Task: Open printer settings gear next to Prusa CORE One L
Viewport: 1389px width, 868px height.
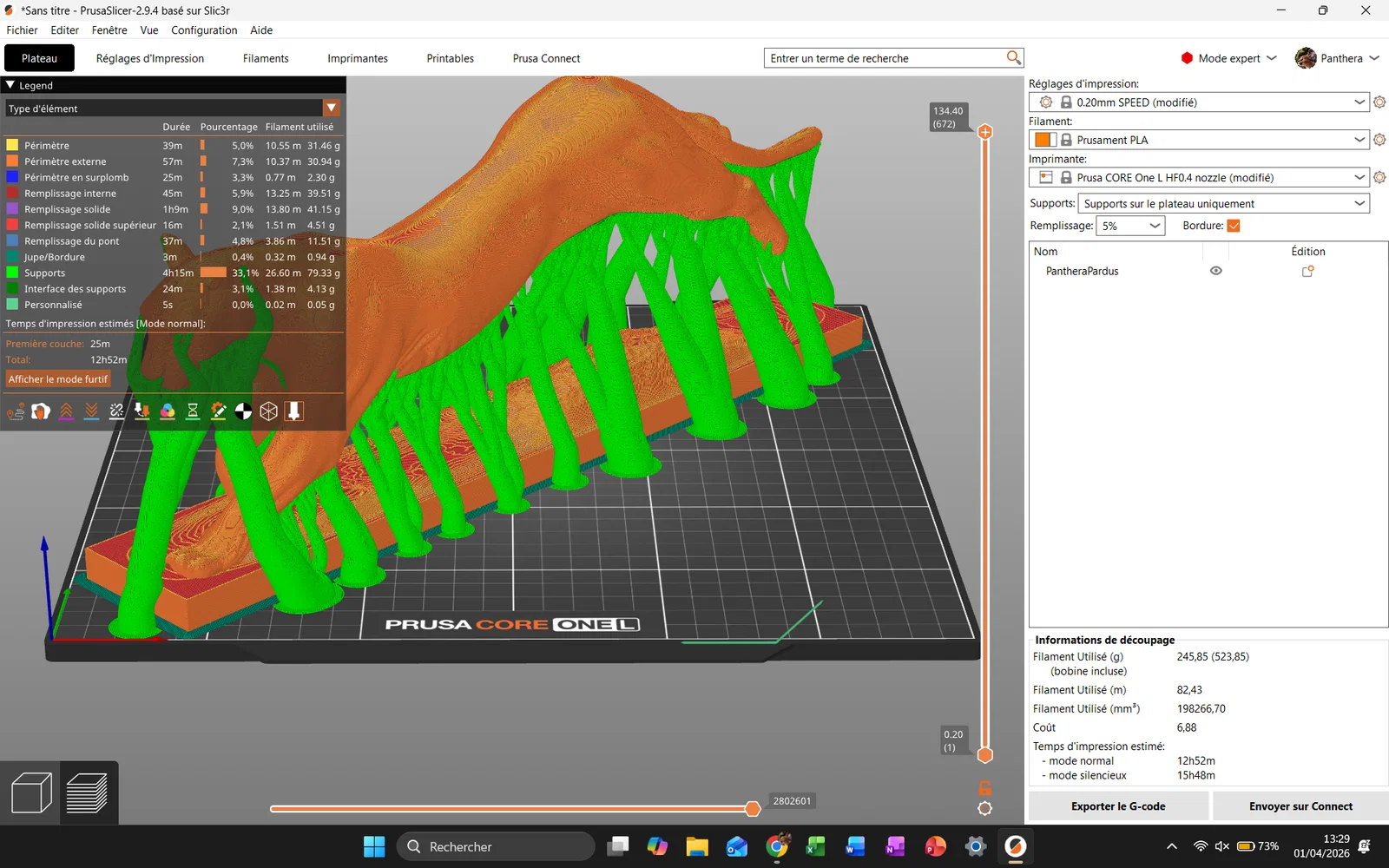Action: (x=1379, y=177)
